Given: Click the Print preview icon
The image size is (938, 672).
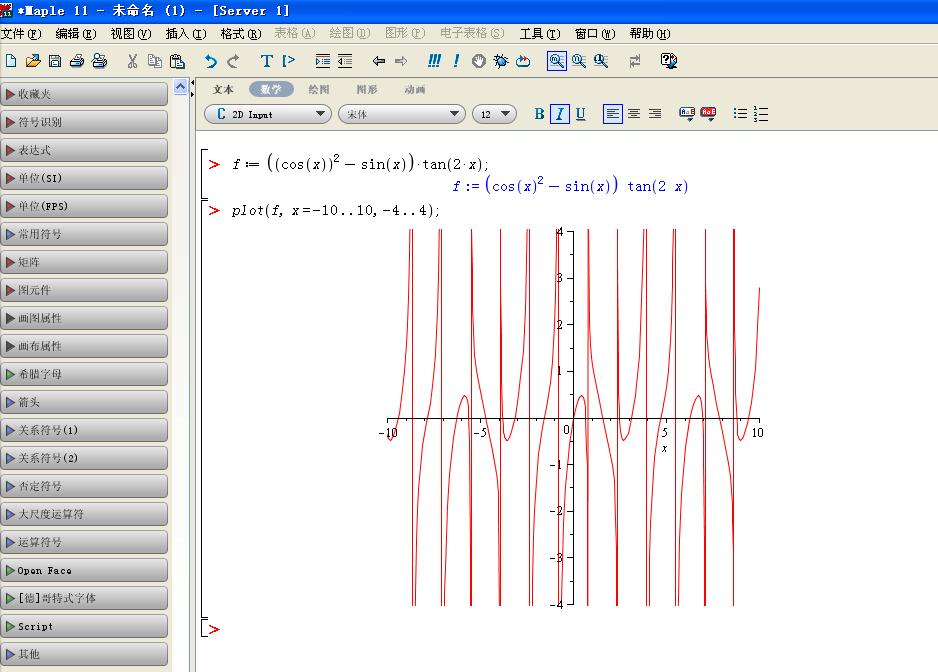Looking at the screenshot, I should point(99,60).
